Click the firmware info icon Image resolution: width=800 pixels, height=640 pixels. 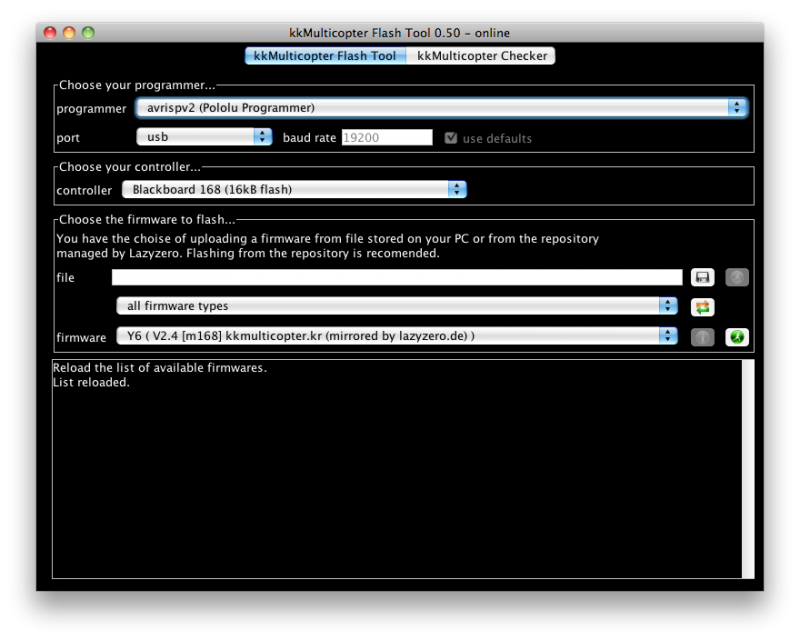click(x=702, y=337)
